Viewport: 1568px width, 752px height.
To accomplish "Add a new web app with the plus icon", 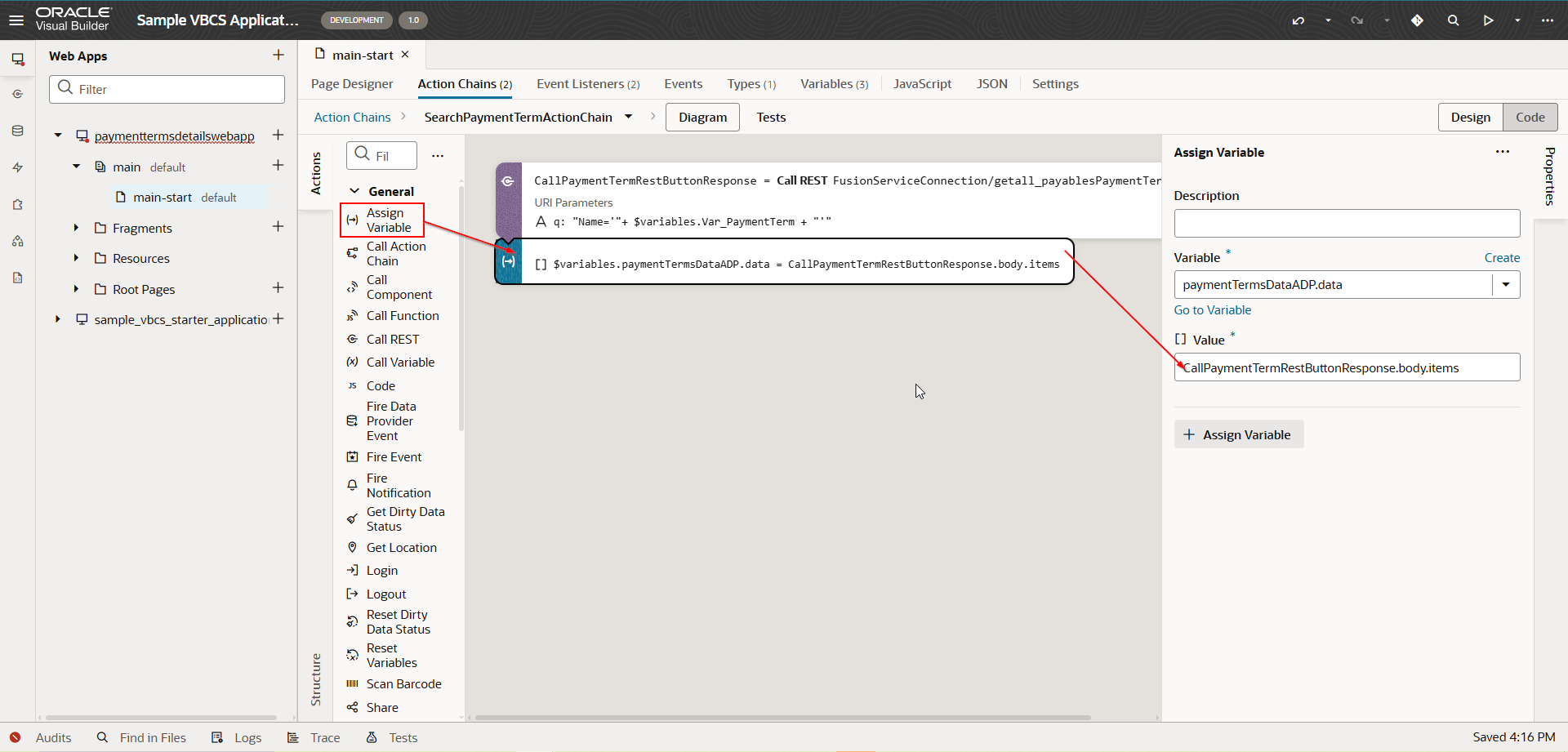I will click(x=278, y=55).
